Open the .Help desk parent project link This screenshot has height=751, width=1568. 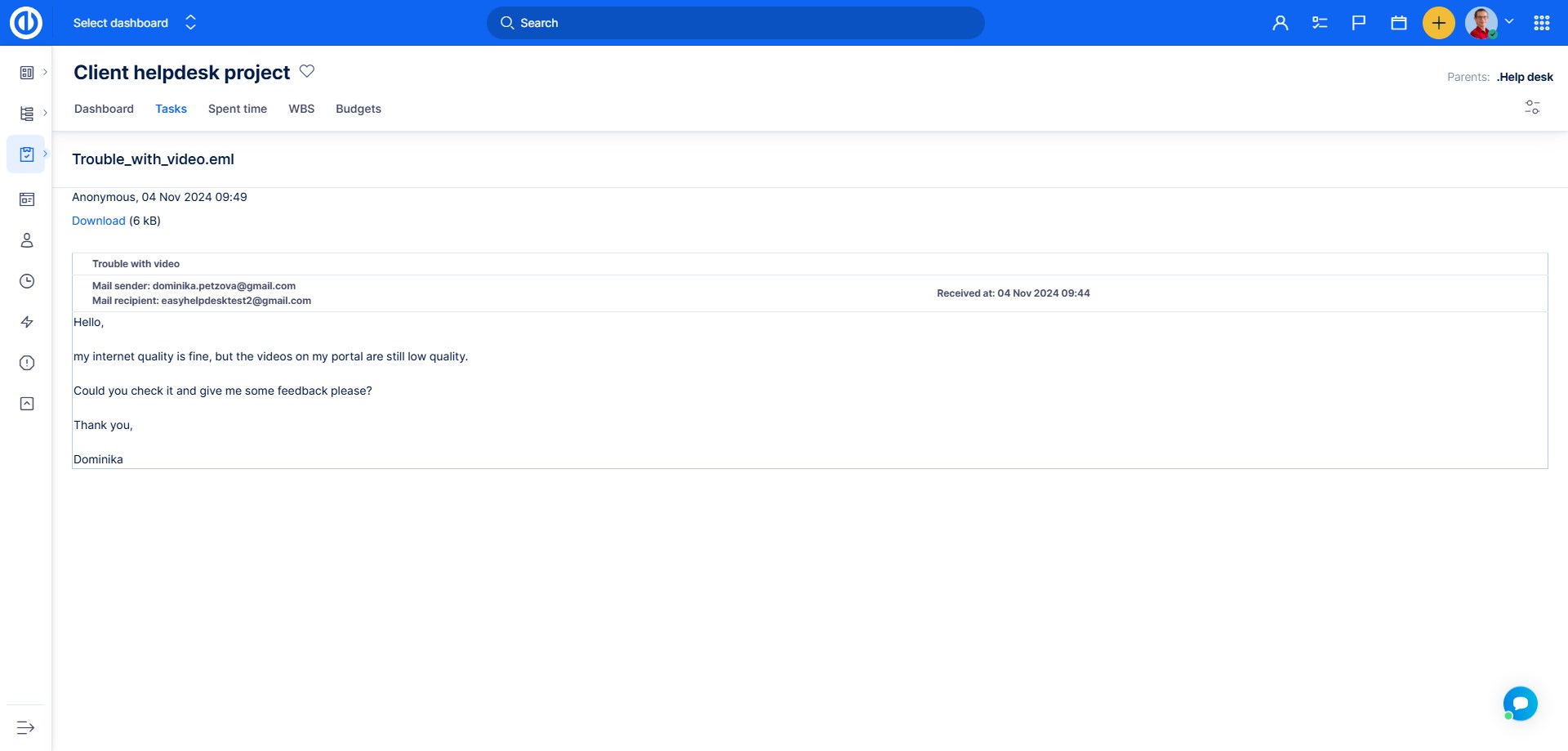pyautogui.click(x=1524, y=77)
